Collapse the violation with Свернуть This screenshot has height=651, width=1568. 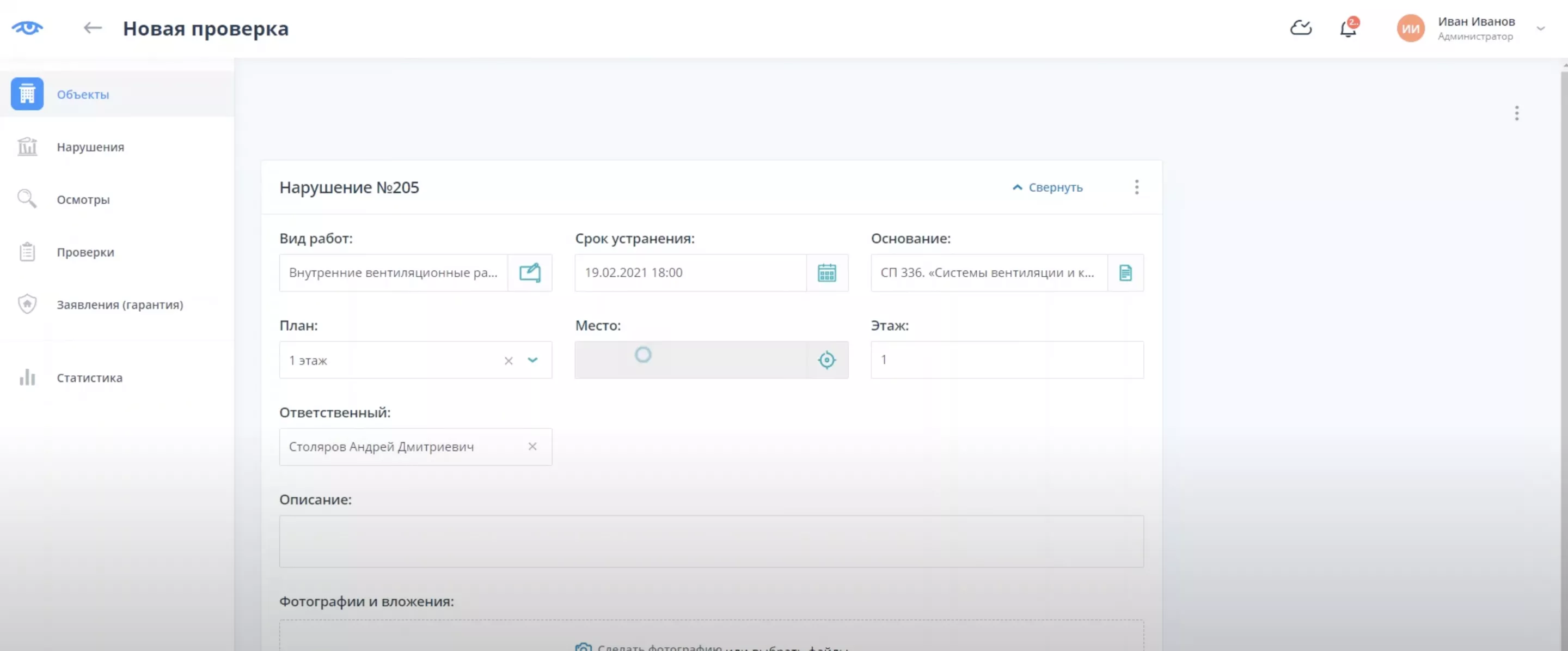coord(1048,187)
